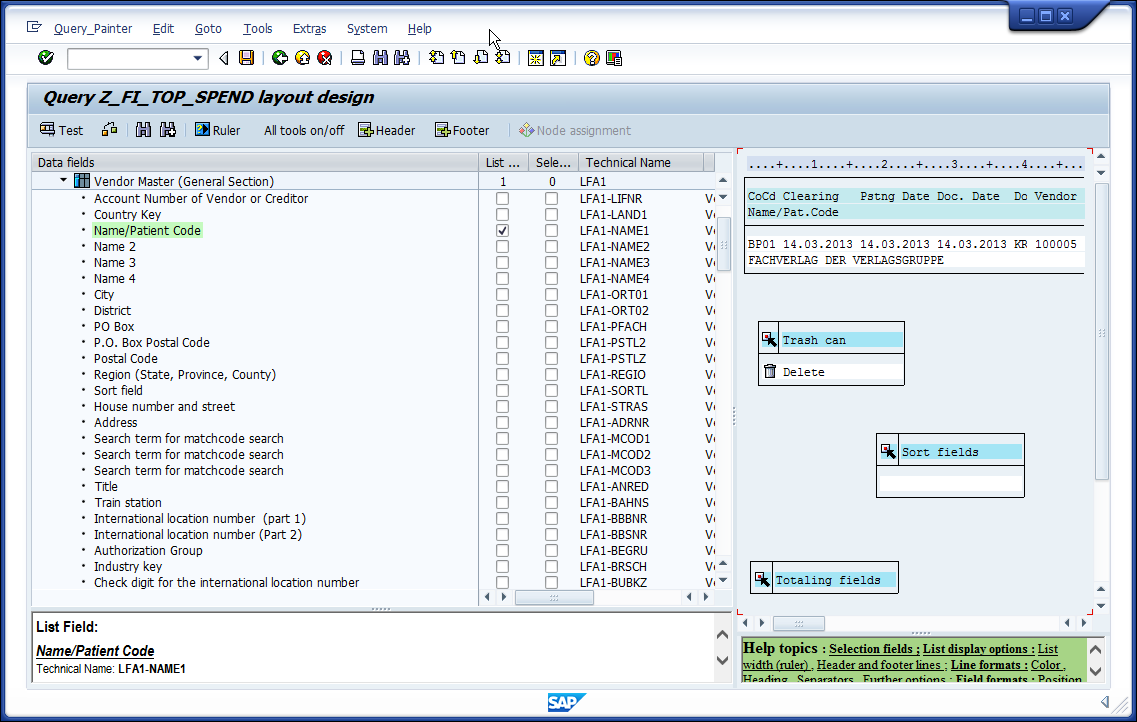Click the Ruler button
The image size is (1137, 722).
click(x=218, y=130)
